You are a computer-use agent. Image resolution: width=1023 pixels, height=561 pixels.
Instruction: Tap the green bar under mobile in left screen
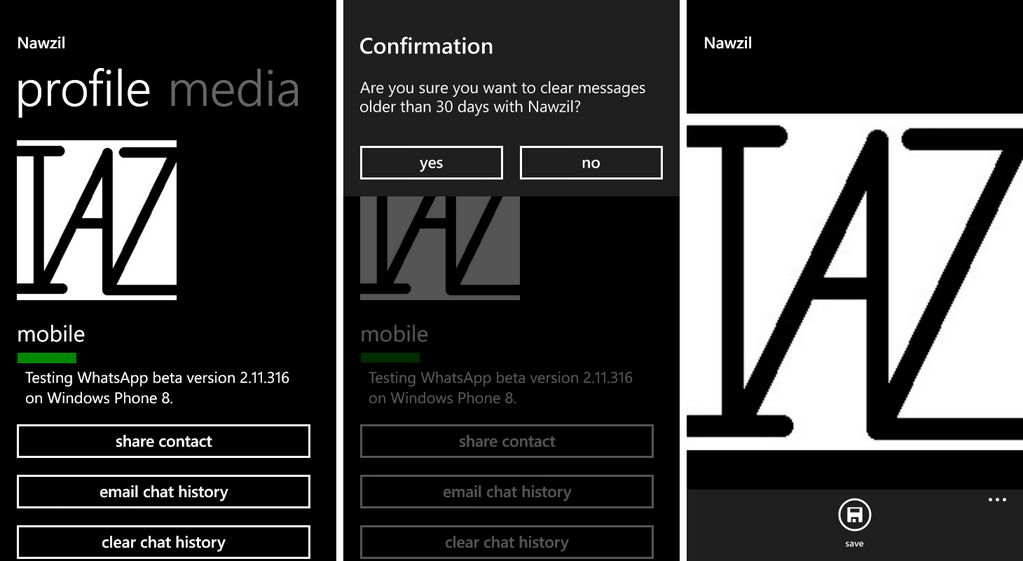click(x=46, y=357)
